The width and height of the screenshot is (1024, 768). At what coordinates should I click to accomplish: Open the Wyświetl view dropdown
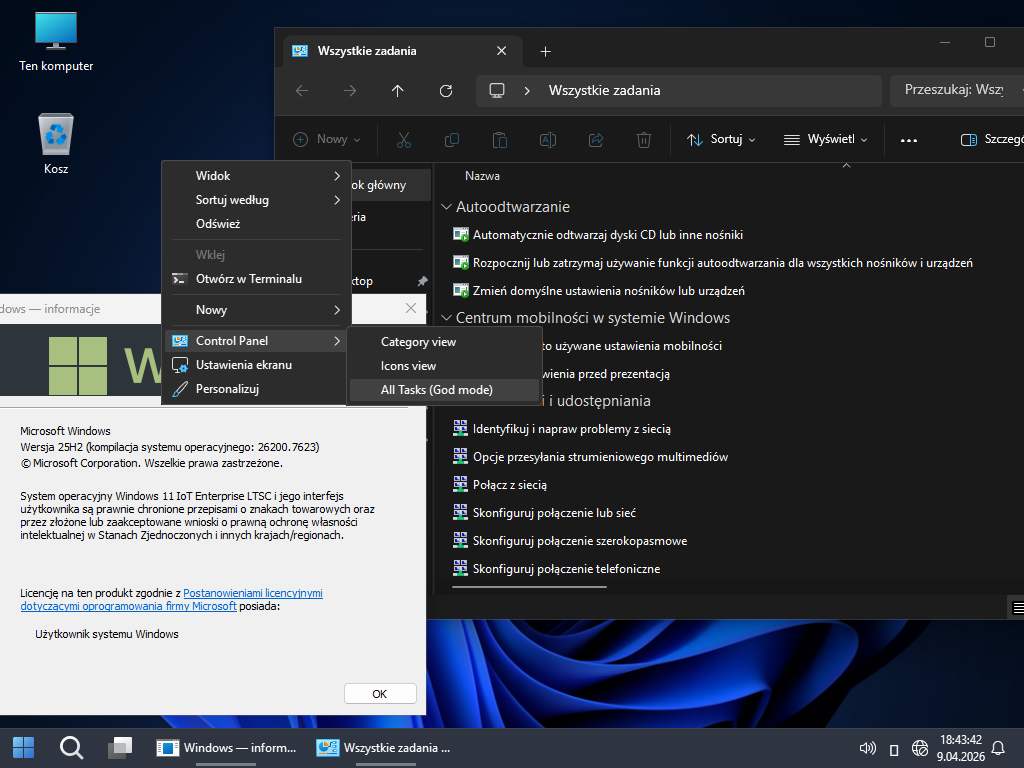[x=824, y=140]
